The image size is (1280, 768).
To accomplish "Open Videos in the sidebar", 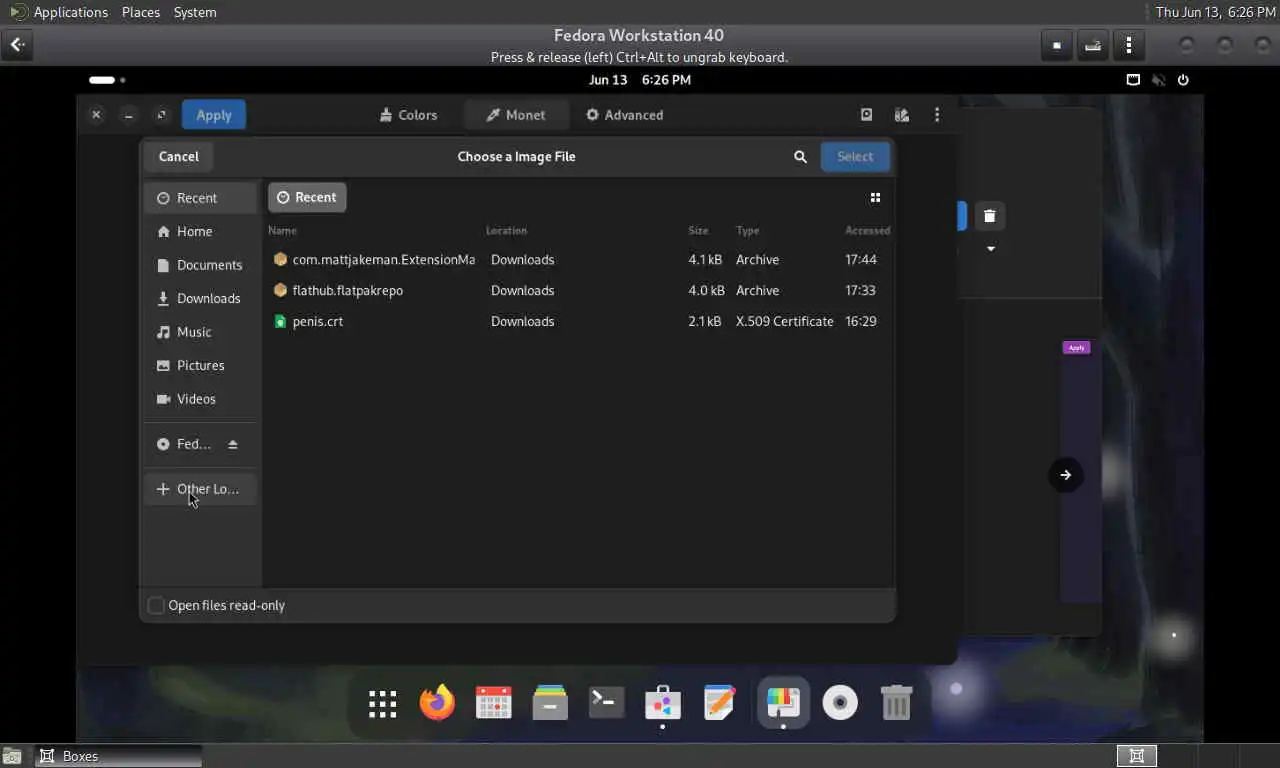I will (x=200, y=399).
